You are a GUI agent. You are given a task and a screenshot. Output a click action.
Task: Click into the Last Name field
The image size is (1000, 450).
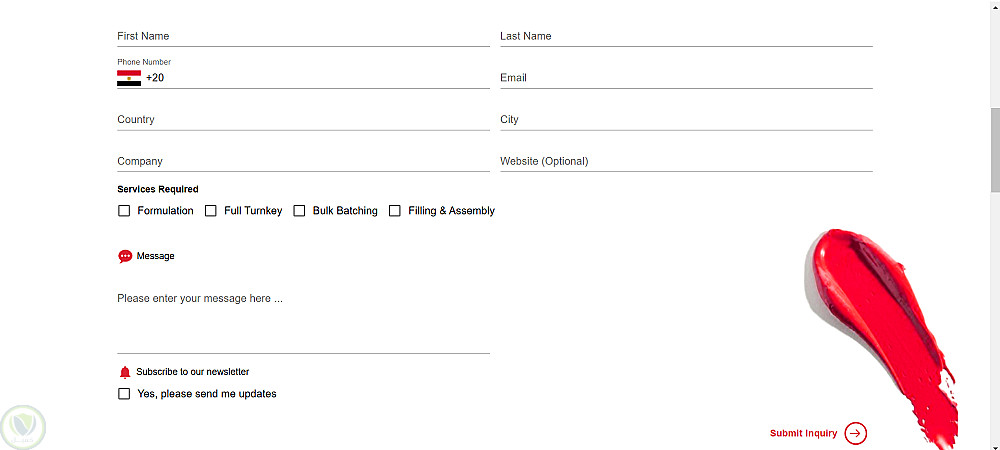tap(686, 36)
